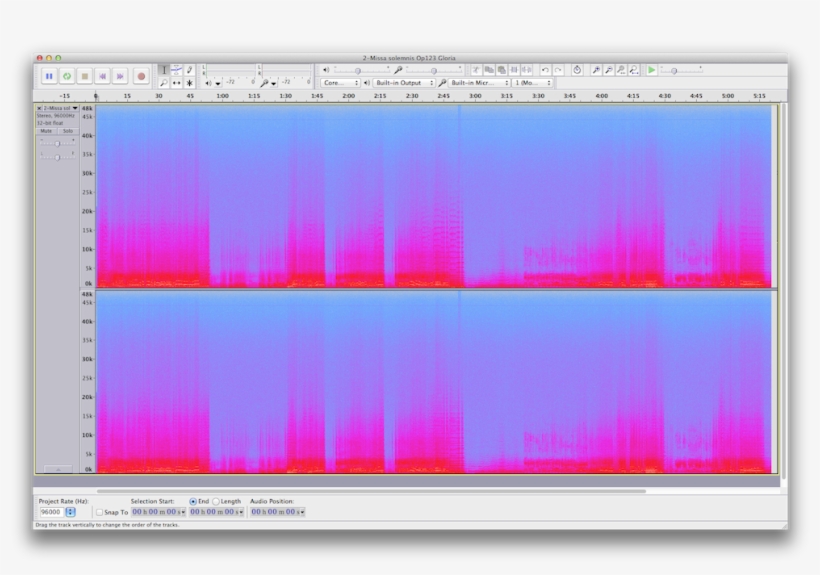Image resolution: width=820 pixels, height=575 pixels.
Task: Select the Length radio button
Action: click(x=216, y=501)
